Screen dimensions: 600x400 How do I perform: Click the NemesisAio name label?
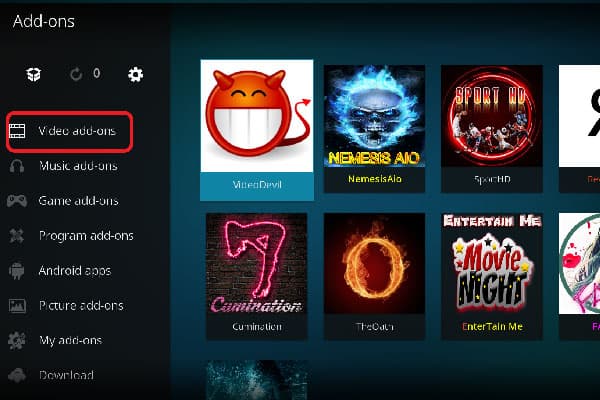375,179
